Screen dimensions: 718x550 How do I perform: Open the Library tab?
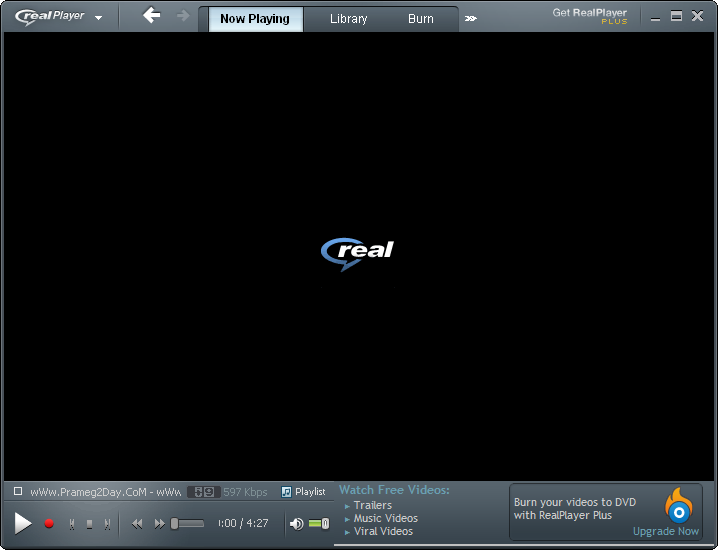click(x=348, y=19)
